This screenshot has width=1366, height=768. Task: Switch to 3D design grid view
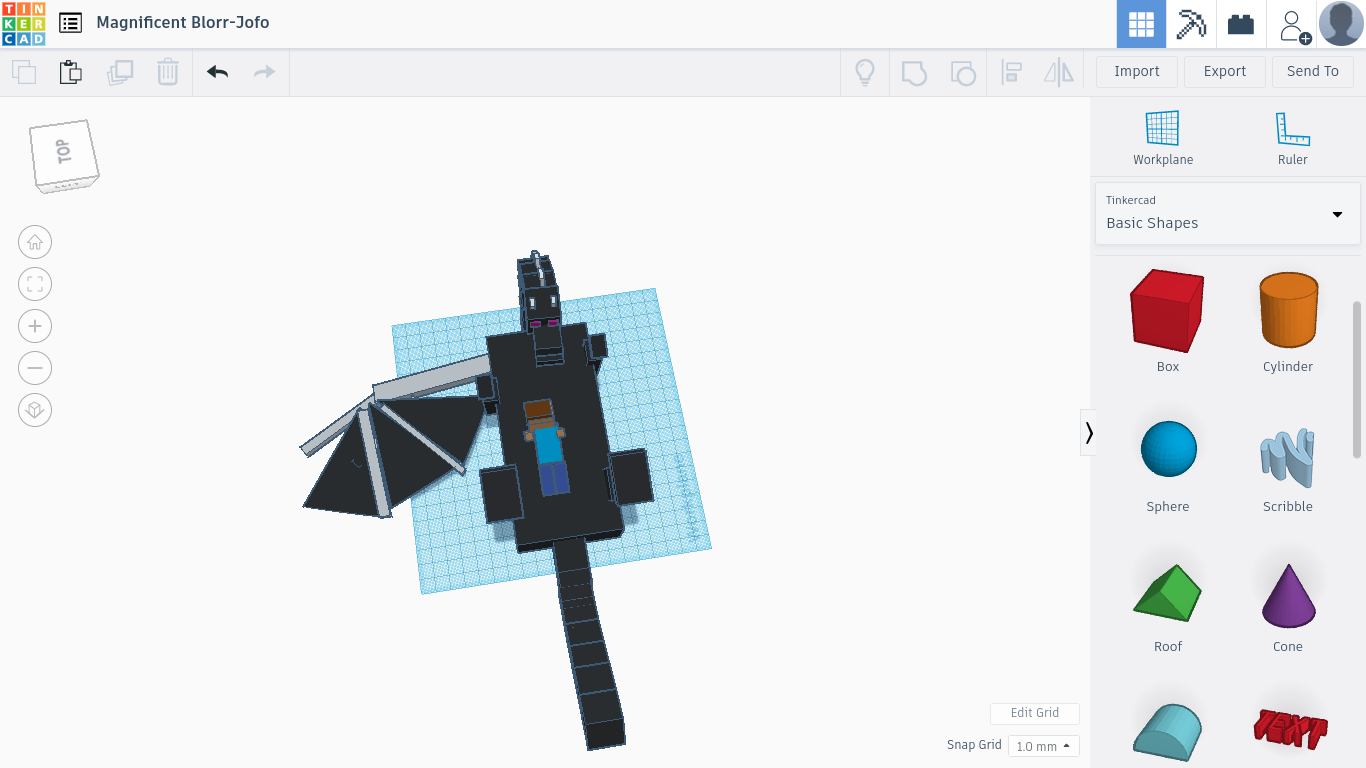tap(1141, 24)
